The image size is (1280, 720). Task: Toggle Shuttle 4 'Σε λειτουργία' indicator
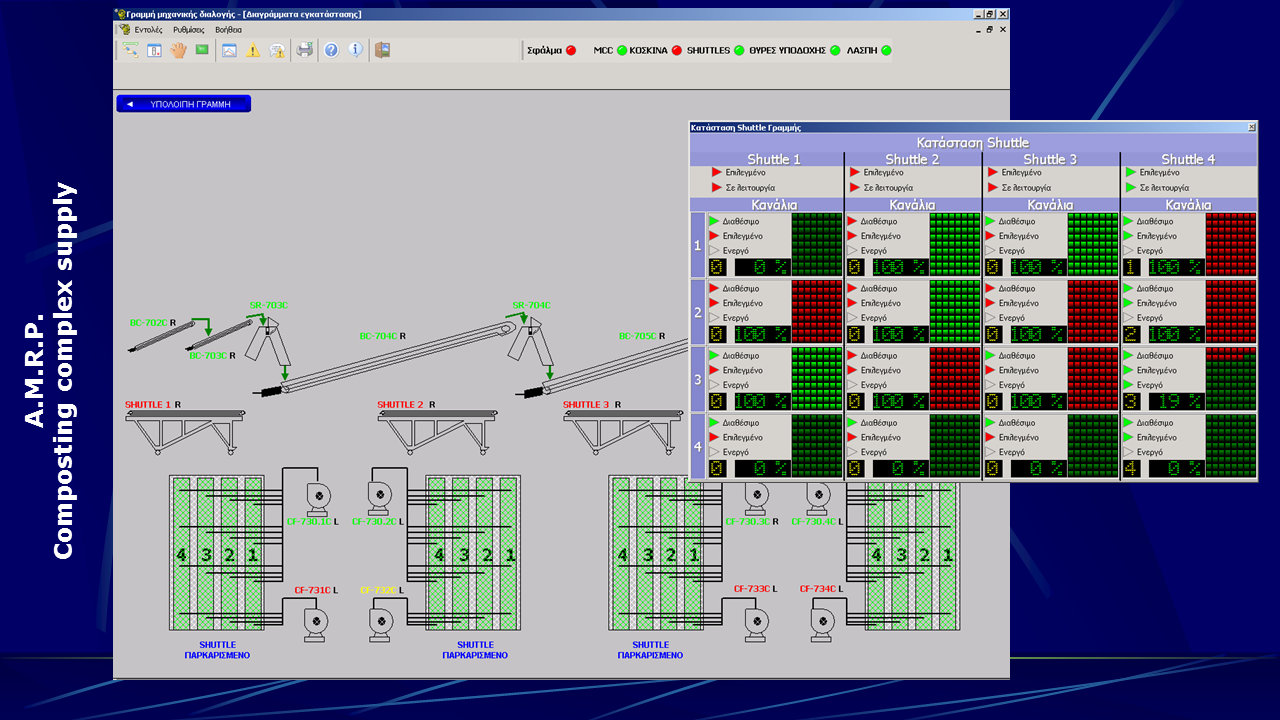click(x=1130, y=188)
